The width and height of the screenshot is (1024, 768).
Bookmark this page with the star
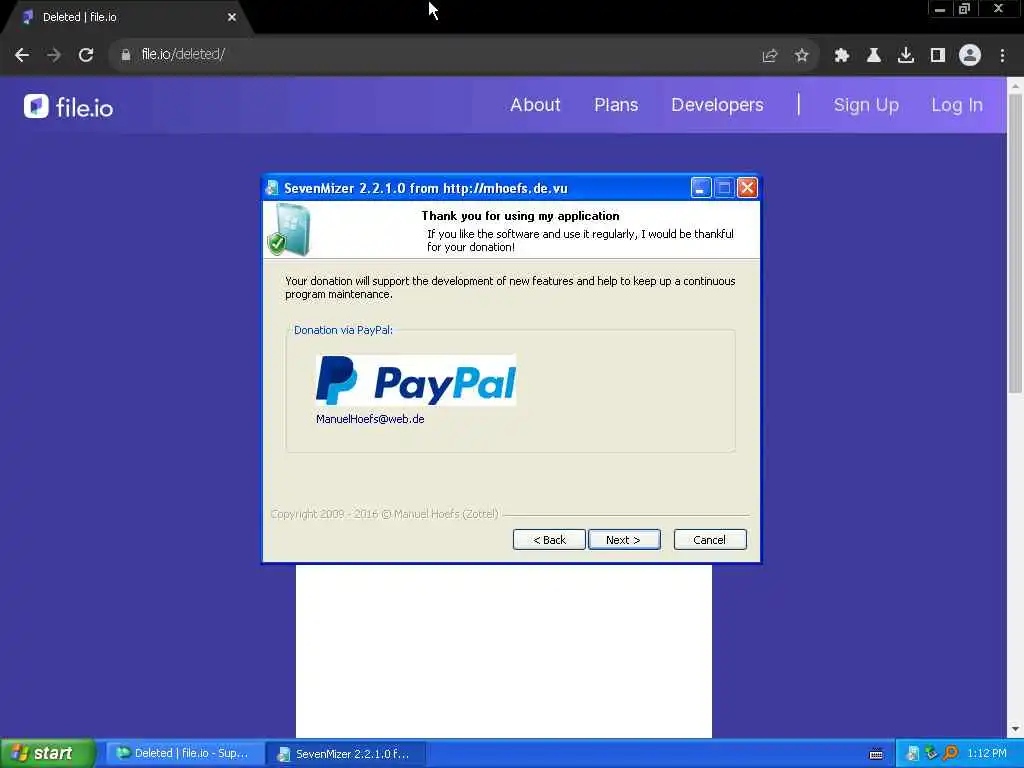click(802, 56)
